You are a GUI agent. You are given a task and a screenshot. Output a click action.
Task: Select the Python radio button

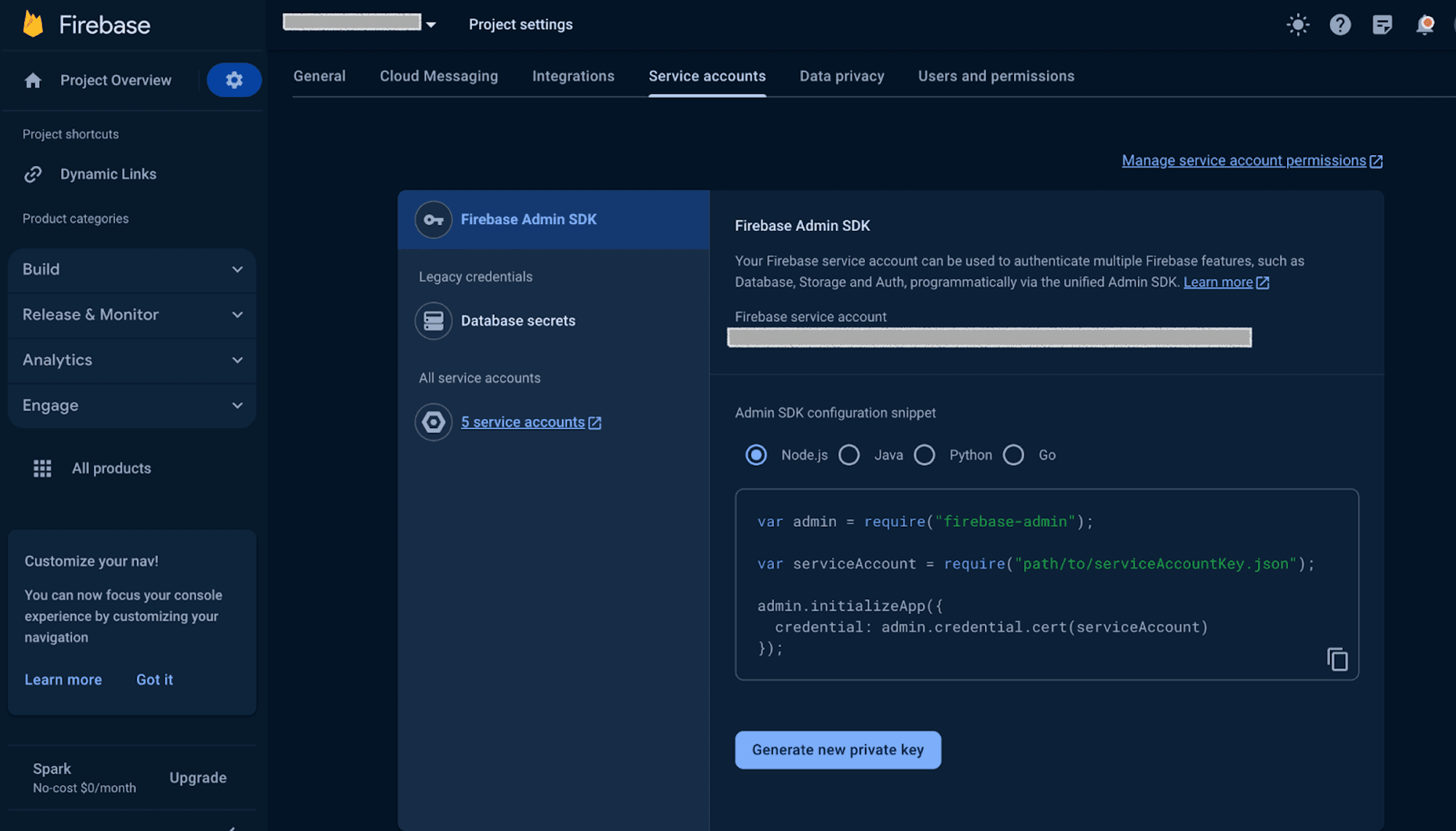[925, 454]
